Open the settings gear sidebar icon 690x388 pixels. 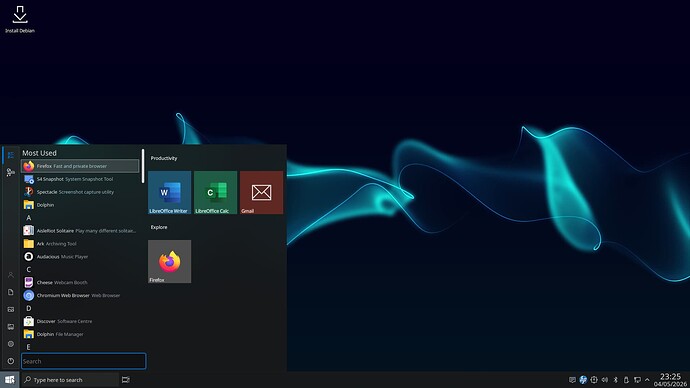tap(11, 344)
